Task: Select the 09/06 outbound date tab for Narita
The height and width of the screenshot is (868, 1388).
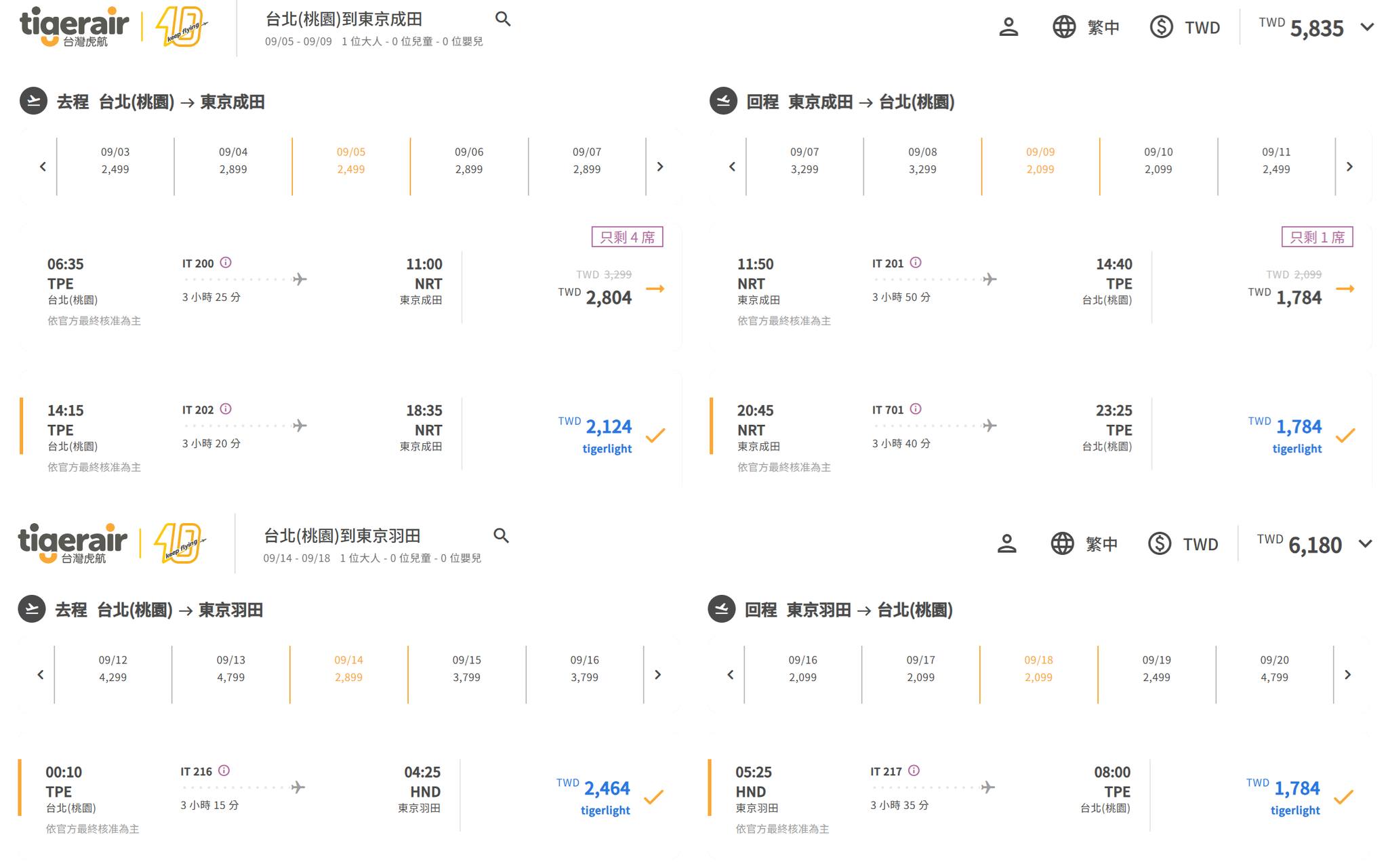Action: tap(469, 161)
